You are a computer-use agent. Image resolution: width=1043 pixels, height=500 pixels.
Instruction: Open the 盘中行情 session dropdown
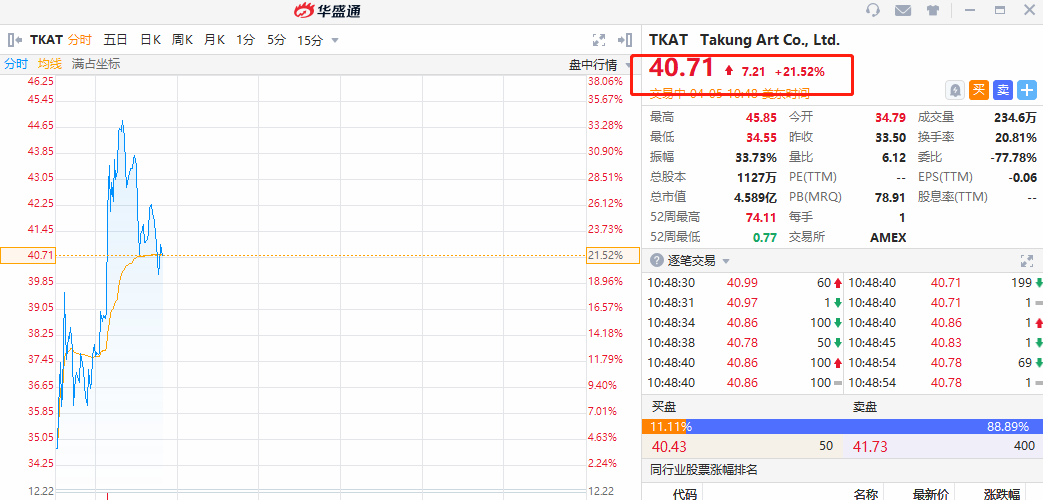coord(601,65)
